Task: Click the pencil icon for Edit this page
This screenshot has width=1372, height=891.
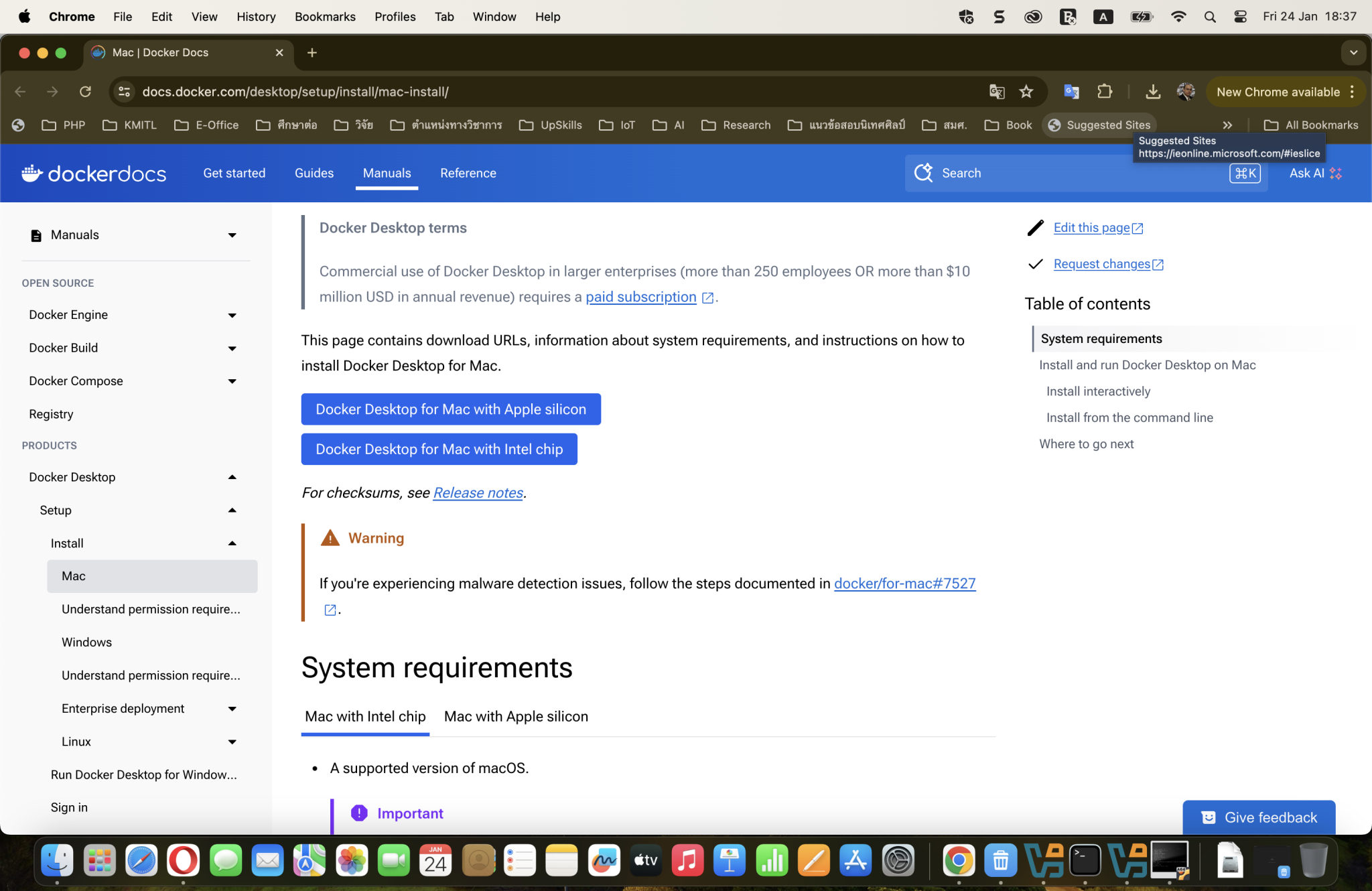Action: [1035, 228]
